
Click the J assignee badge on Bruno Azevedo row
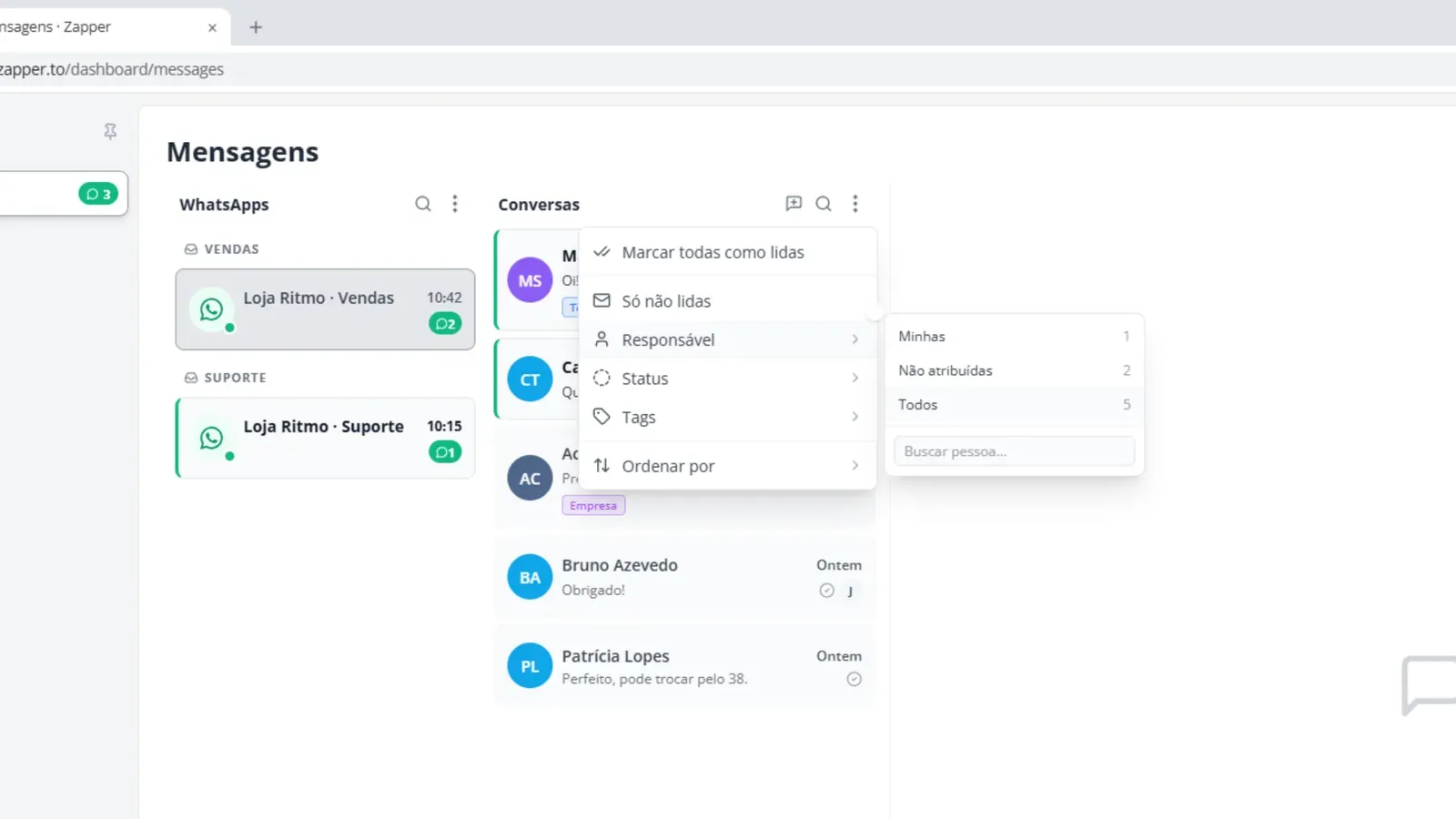[850, 591]
